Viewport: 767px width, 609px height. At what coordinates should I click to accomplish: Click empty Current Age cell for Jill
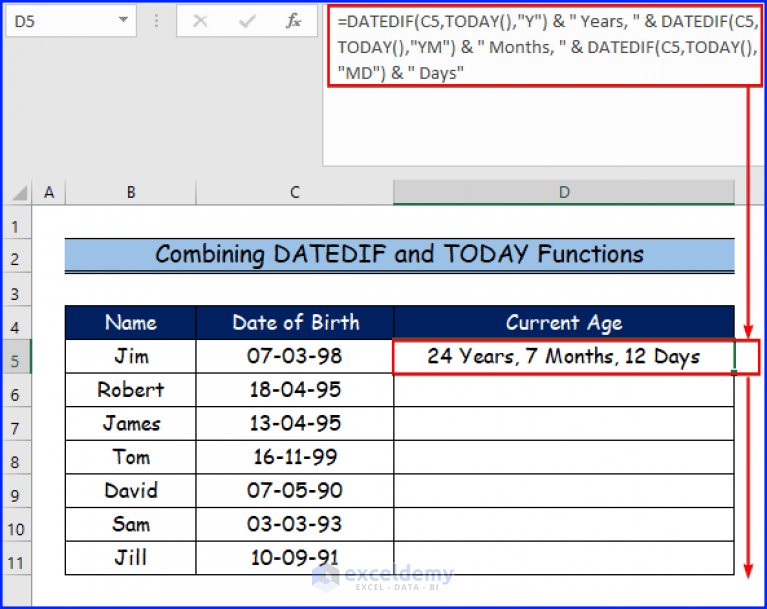[564, 558]
